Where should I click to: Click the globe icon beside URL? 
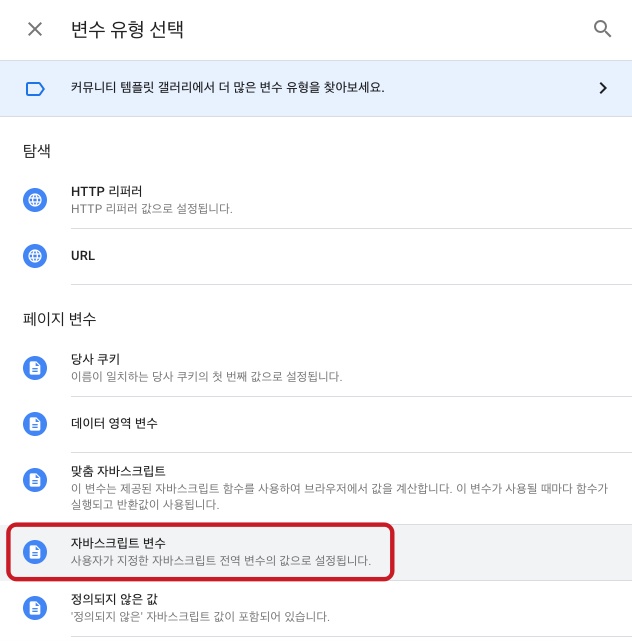coord(35,256)
